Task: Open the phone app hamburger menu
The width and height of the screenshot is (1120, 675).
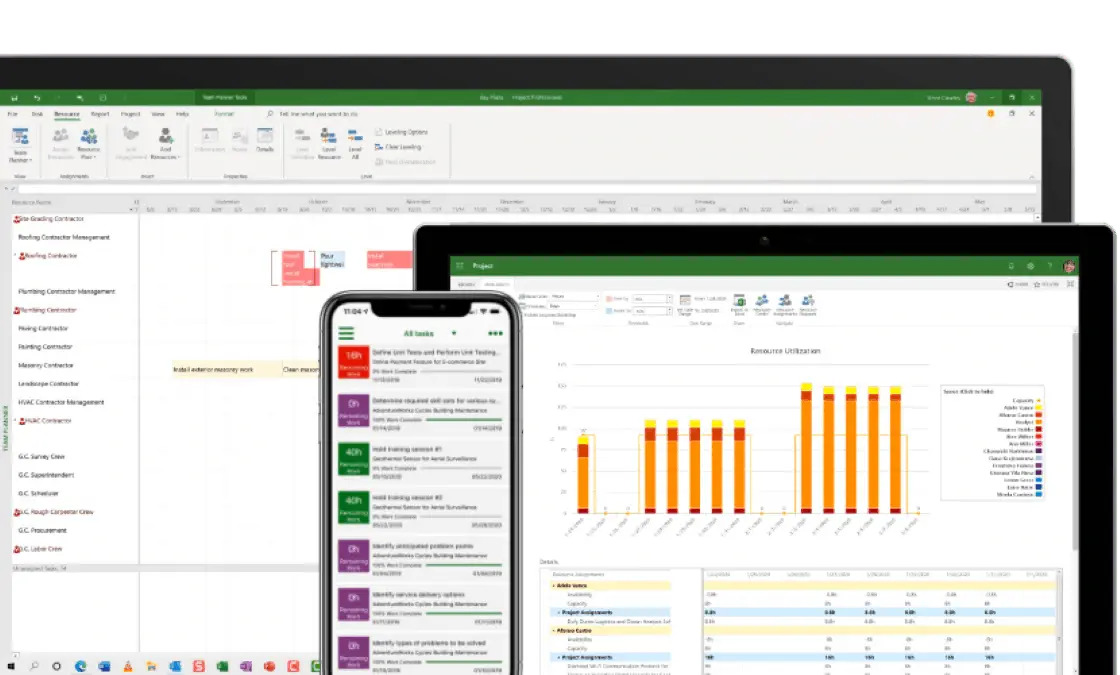Action: point(346,333)
